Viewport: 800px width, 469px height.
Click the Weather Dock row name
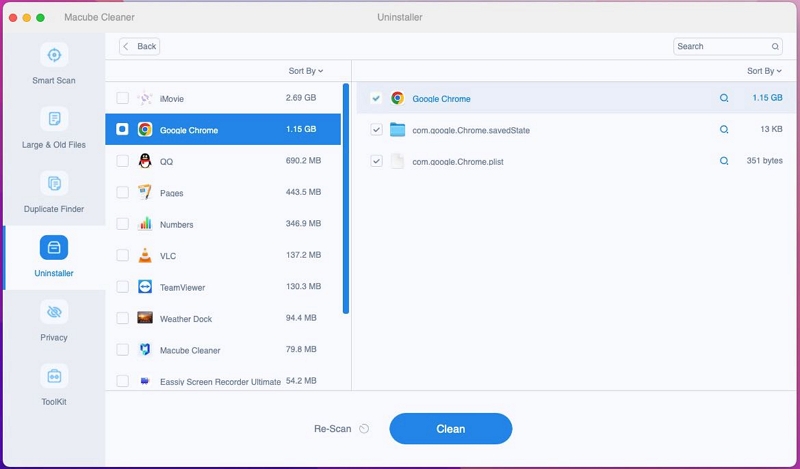[x=186, y=319]
